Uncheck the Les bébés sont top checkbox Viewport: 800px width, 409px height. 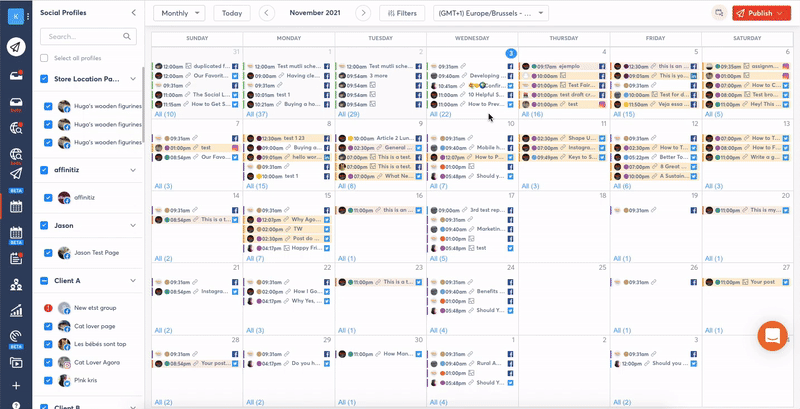pyautogui.click(x=48, y=344)
